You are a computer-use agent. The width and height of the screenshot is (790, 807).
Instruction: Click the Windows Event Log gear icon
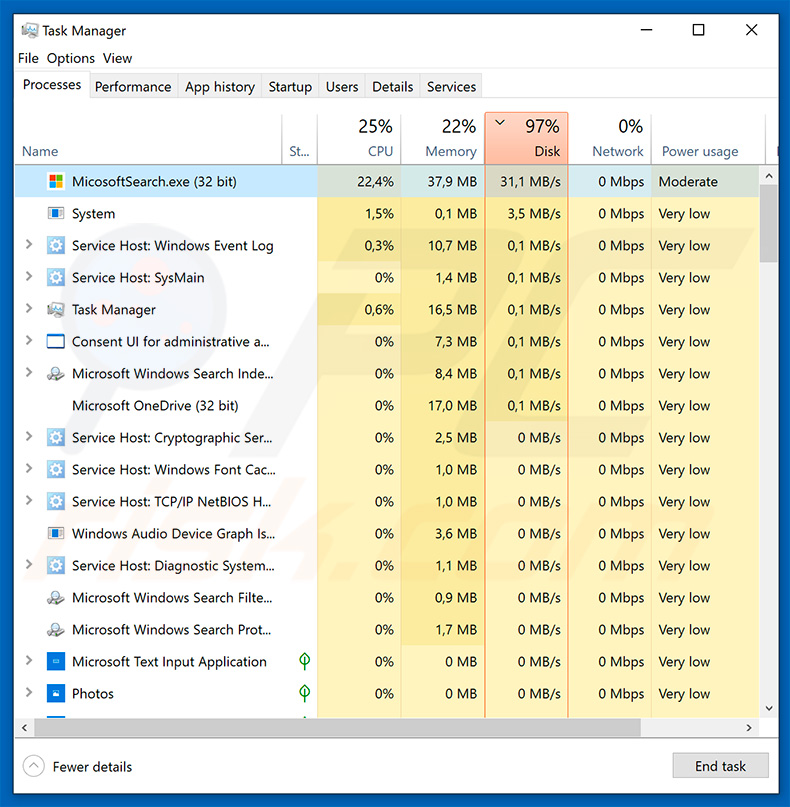56,245
